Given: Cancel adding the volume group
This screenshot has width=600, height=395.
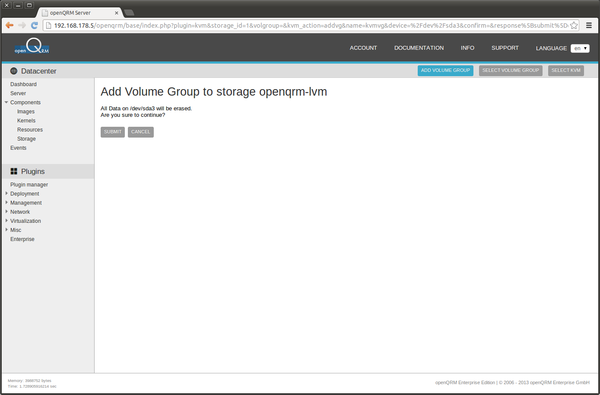Looking at the screenshot, I should click(x=141, y=132).
